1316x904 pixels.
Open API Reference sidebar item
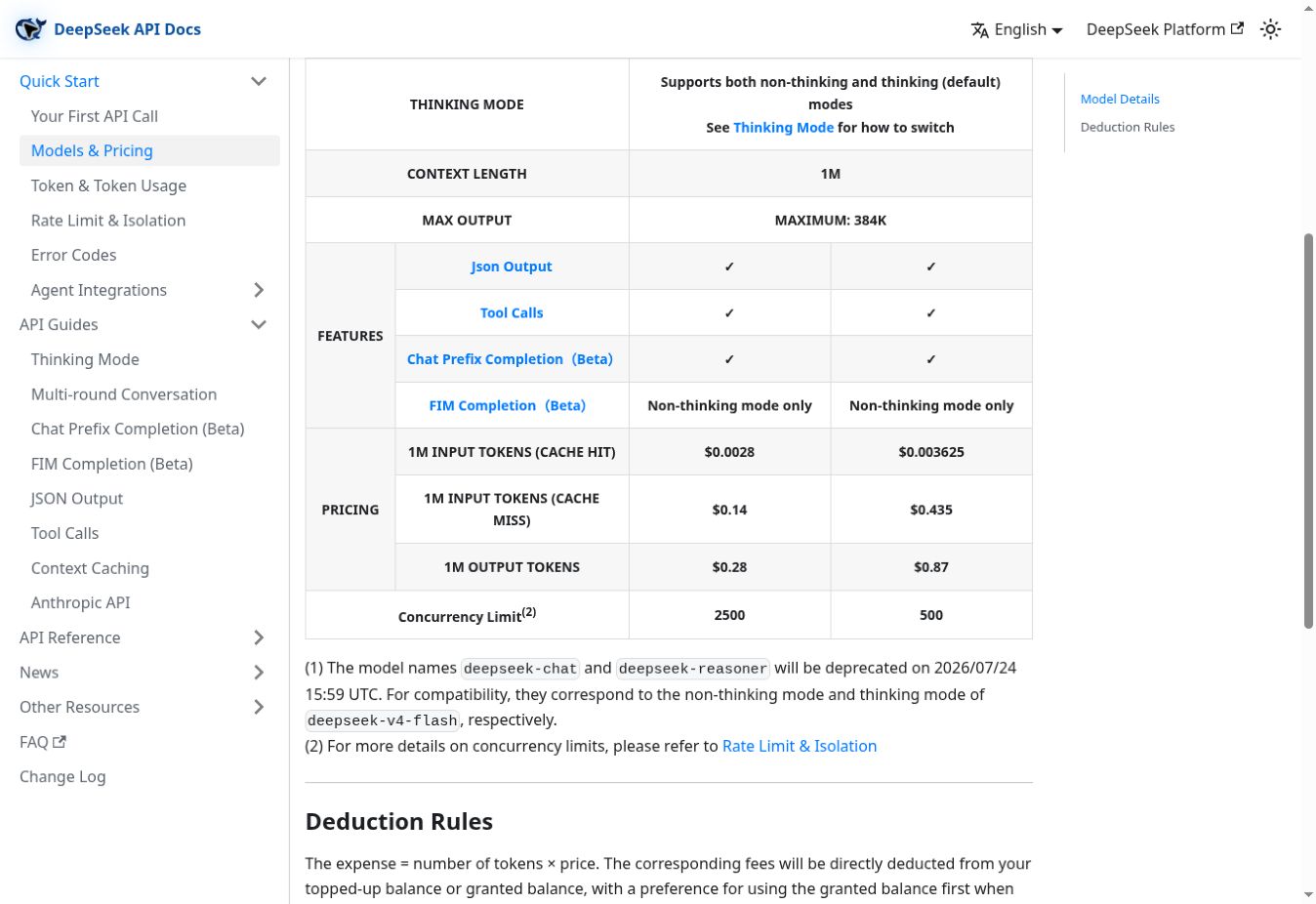70,637
